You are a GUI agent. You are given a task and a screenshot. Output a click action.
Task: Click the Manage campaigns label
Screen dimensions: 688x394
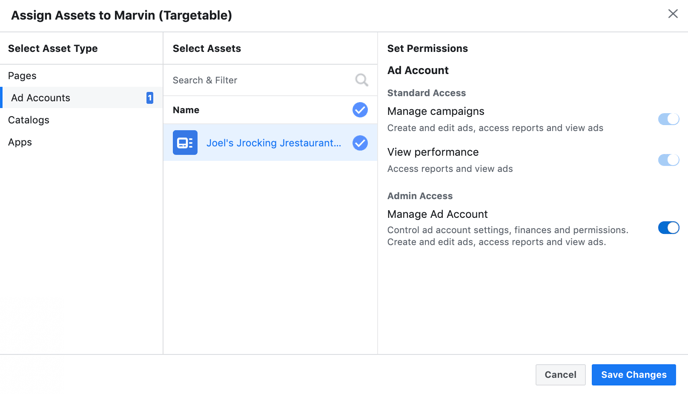(436, 111)
